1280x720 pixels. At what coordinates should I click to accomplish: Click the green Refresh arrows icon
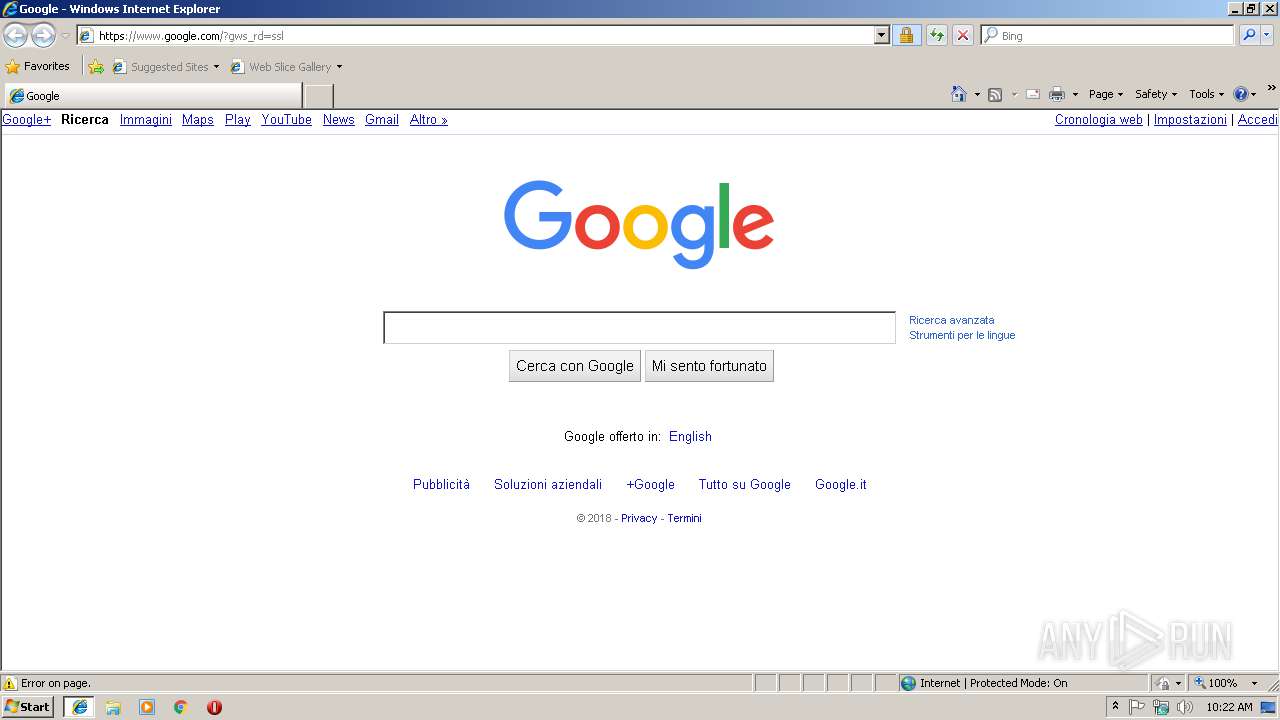pyautogui.click(x=936, y=36)
